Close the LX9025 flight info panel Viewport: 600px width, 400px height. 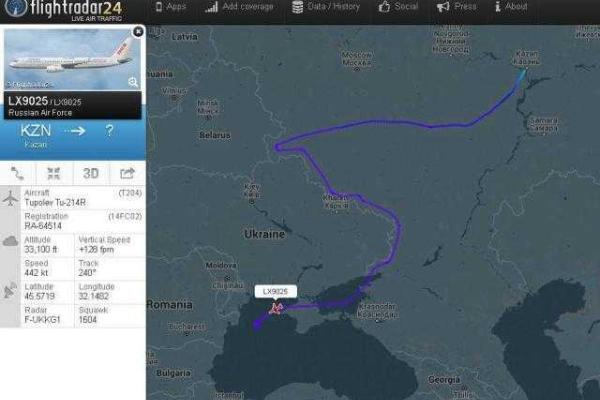(x=138, y=32)
